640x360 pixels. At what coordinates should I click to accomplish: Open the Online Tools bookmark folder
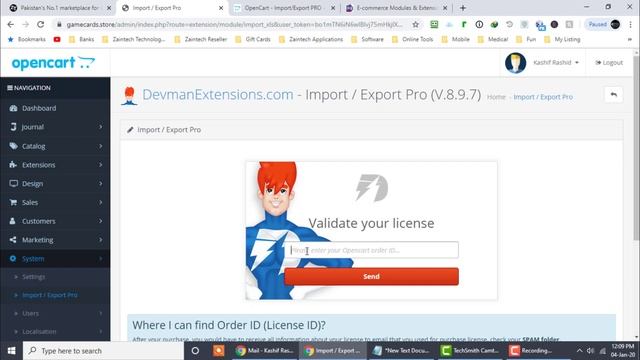coord(413,39)
